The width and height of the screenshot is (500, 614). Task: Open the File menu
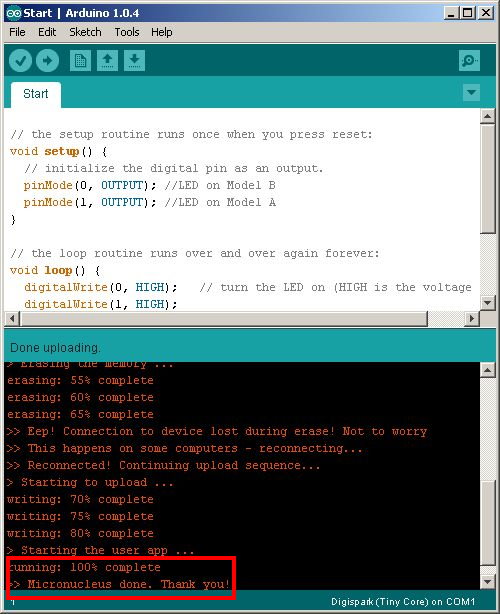pyautogui.click(x=17, y=32)
